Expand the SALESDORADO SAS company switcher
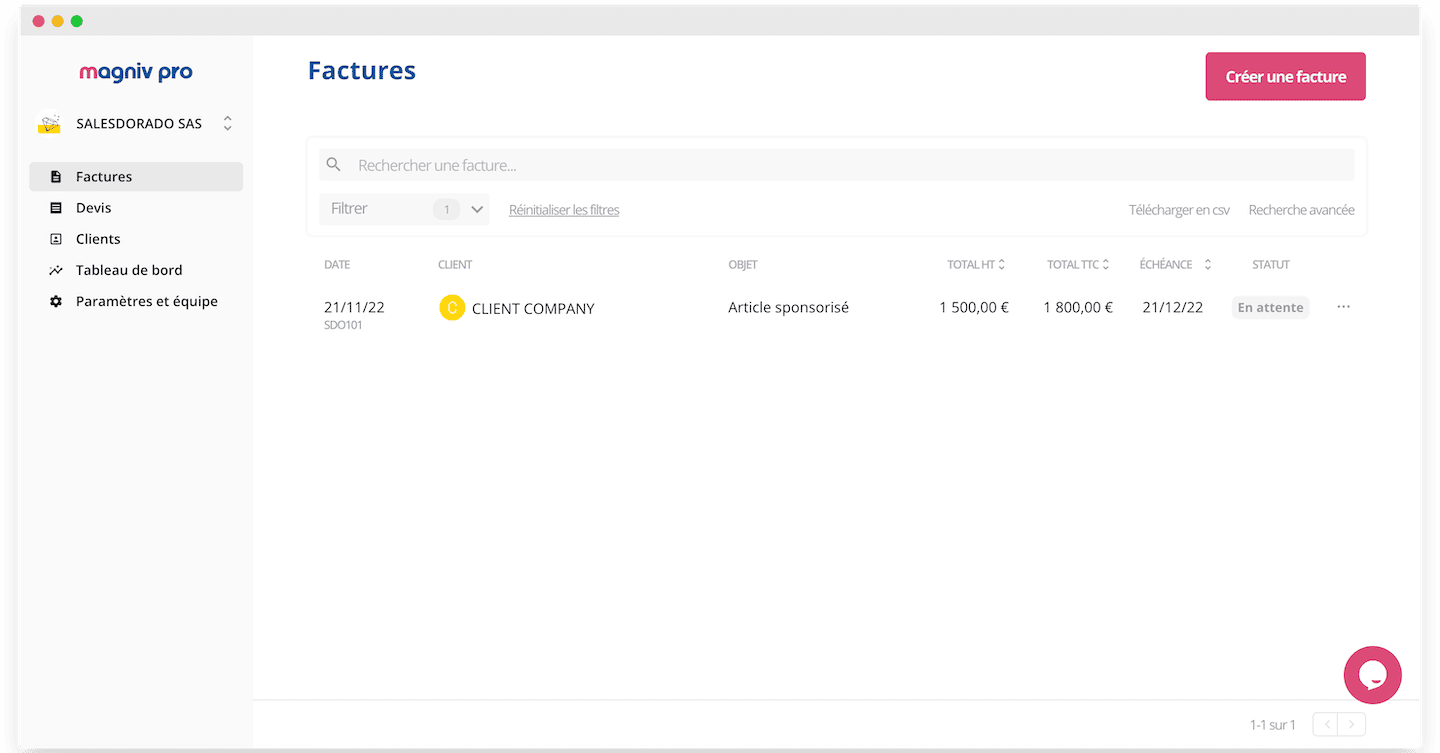 coord(227,123)
